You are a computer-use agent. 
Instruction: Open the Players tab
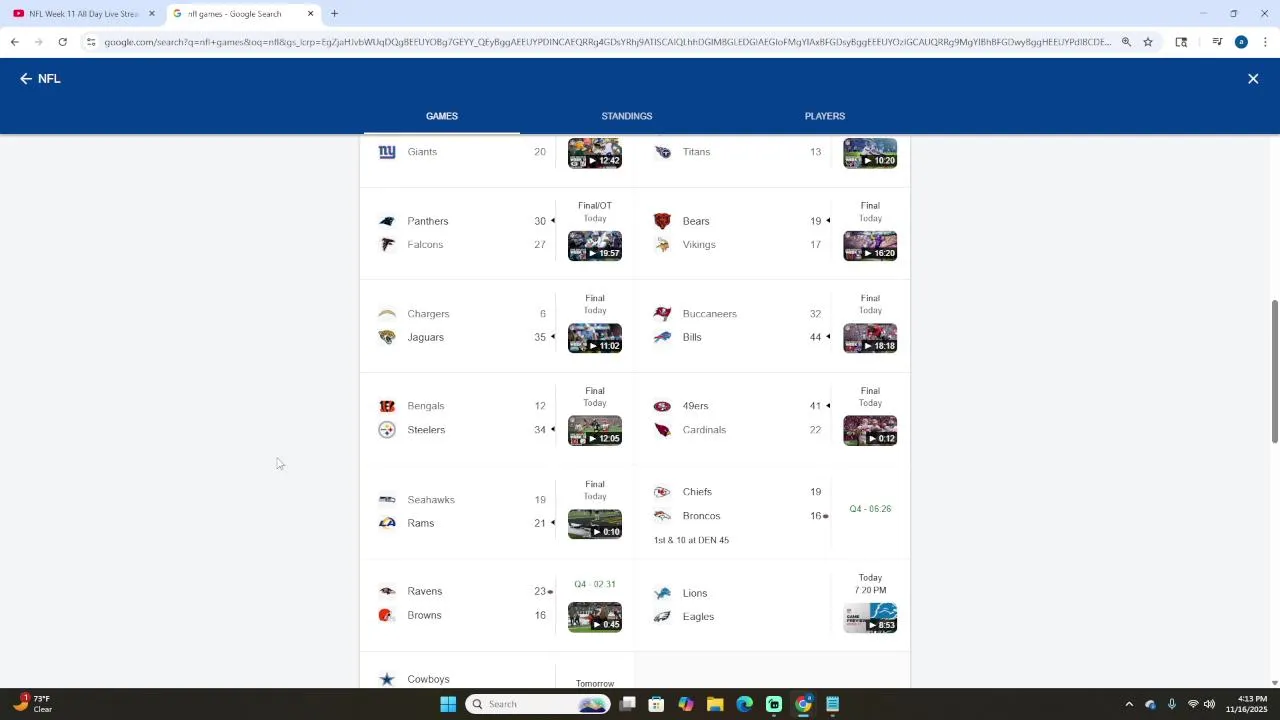tap(825, 116)
